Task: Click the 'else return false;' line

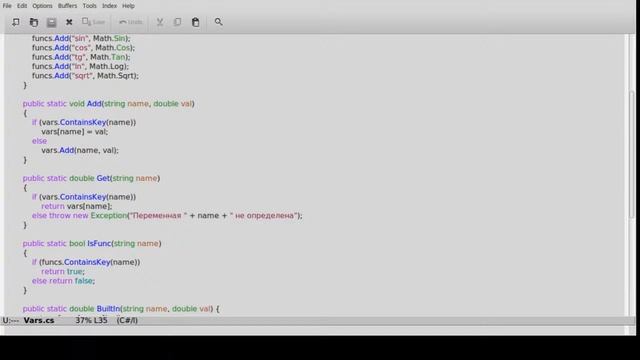Action: [x=63, y=281]
